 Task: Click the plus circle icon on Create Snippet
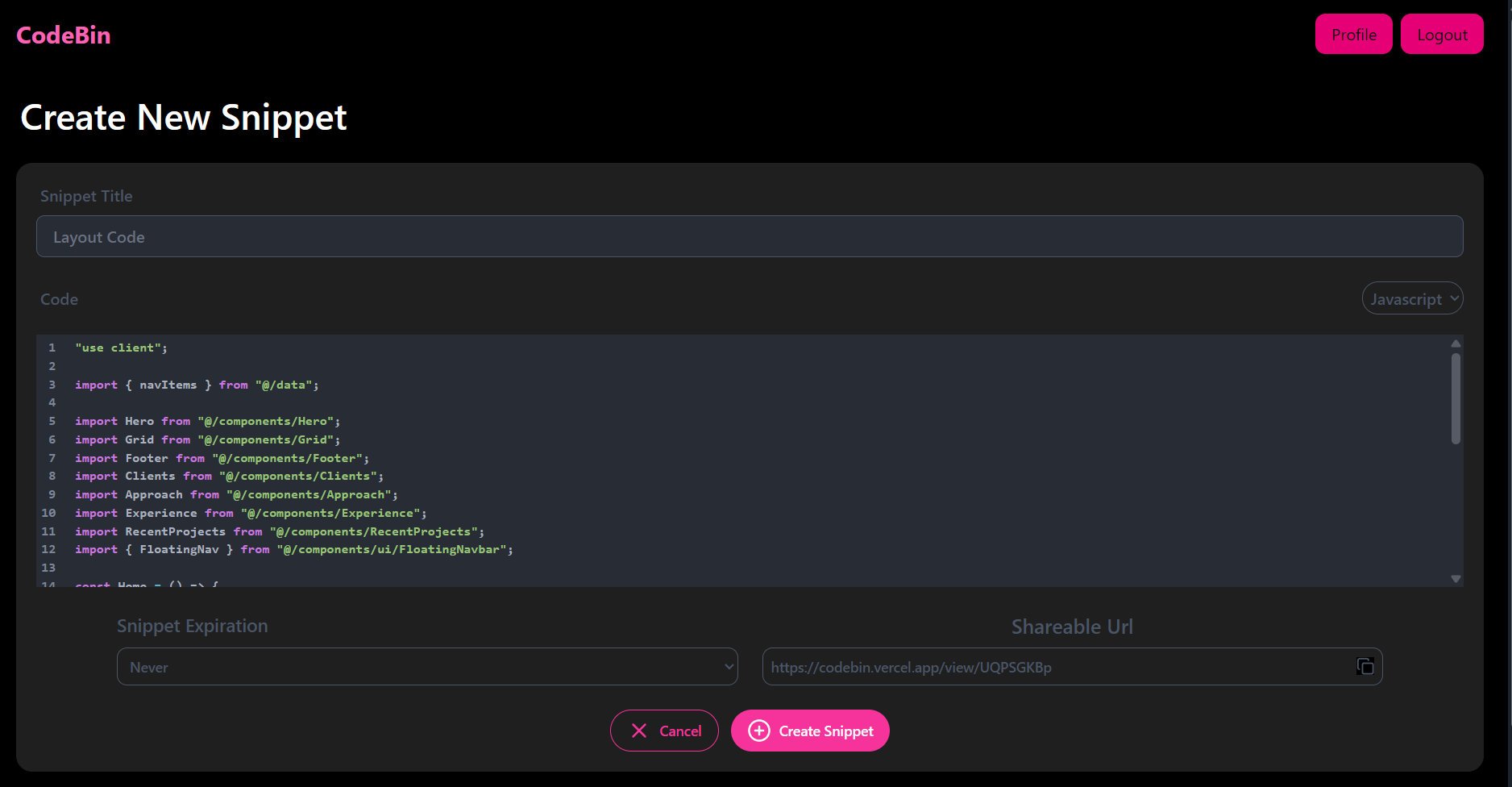(x=758, y=731)
